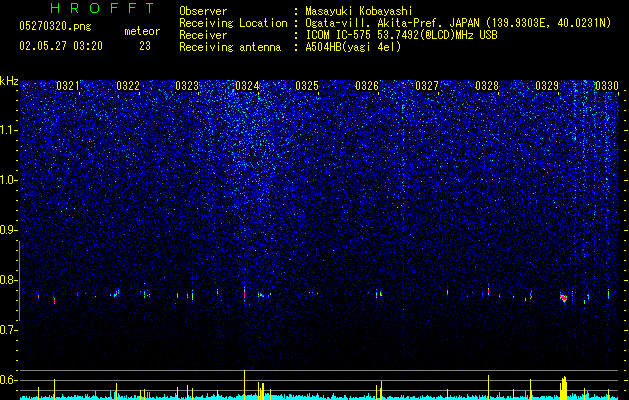
Task: Click the strong red meteor echo near 0329
Action: click(x=564, y=298)
